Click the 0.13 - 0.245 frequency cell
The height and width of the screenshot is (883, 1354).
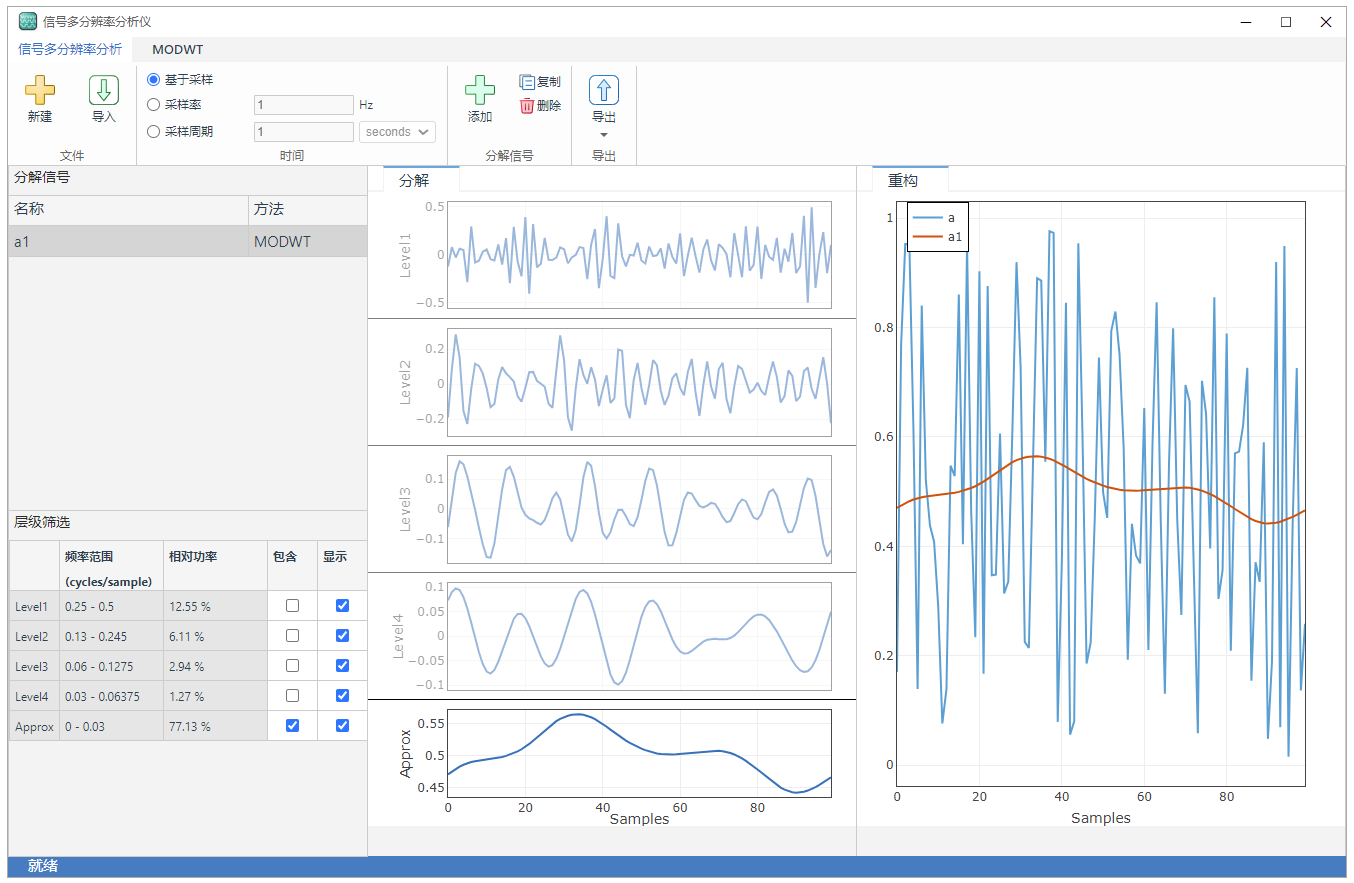pos(111,636)
